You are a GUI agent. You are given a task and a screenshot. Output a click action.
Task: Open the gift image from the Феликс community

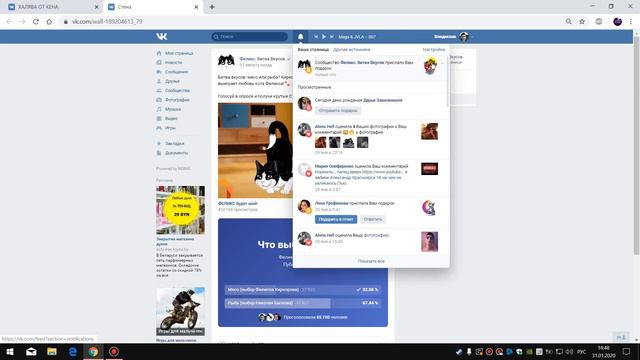coord(430,66)
